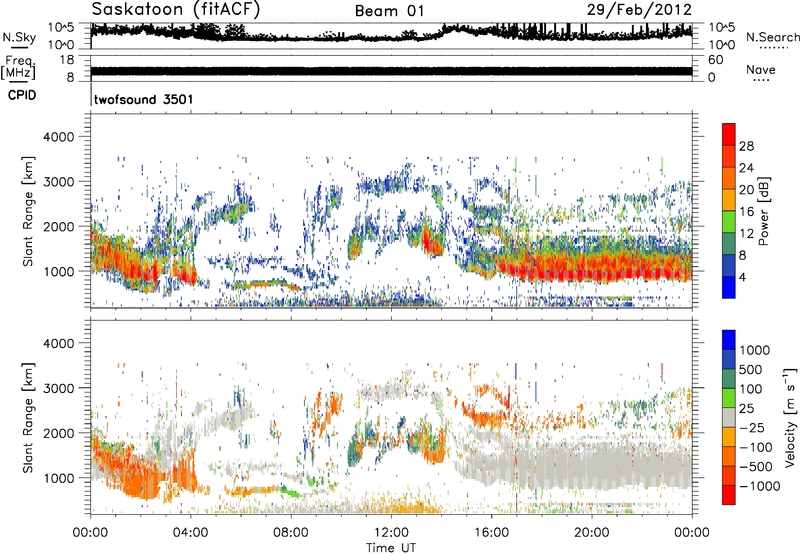Pick the red bottom segment of Velocity colorbar
Image resolution: width=800 pixels, height=554 pixels.
click(x=729, y=495)
